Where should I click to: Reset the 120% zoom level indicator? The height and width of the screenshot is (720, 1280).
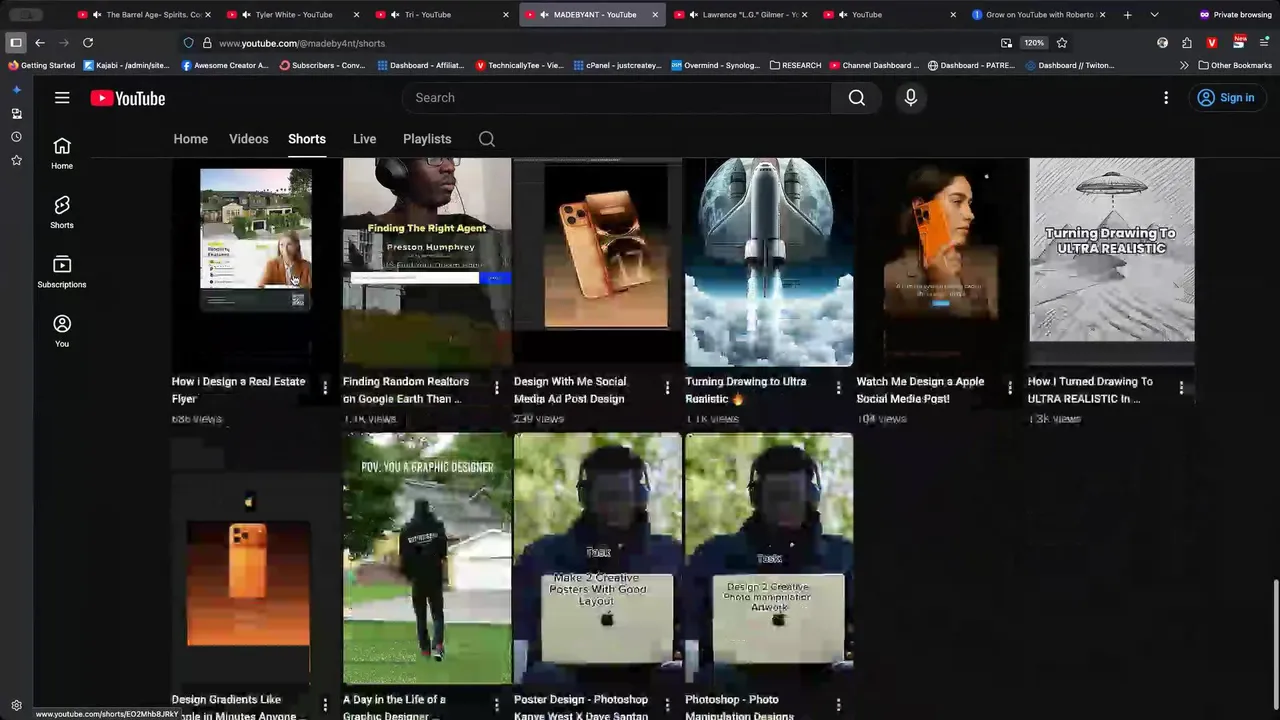pos(1034,43)
